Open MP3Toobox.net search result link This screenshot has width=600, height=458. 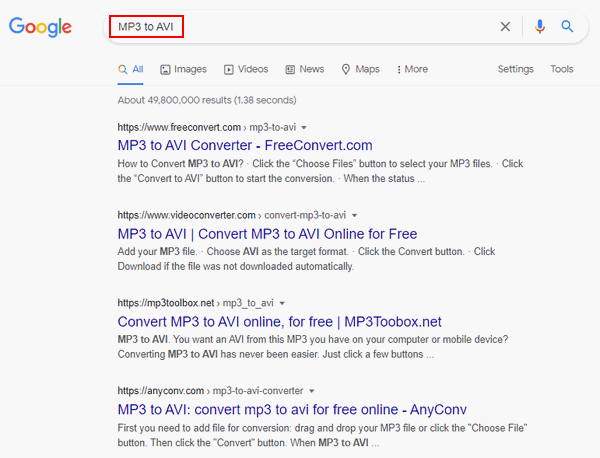point(279,322)
